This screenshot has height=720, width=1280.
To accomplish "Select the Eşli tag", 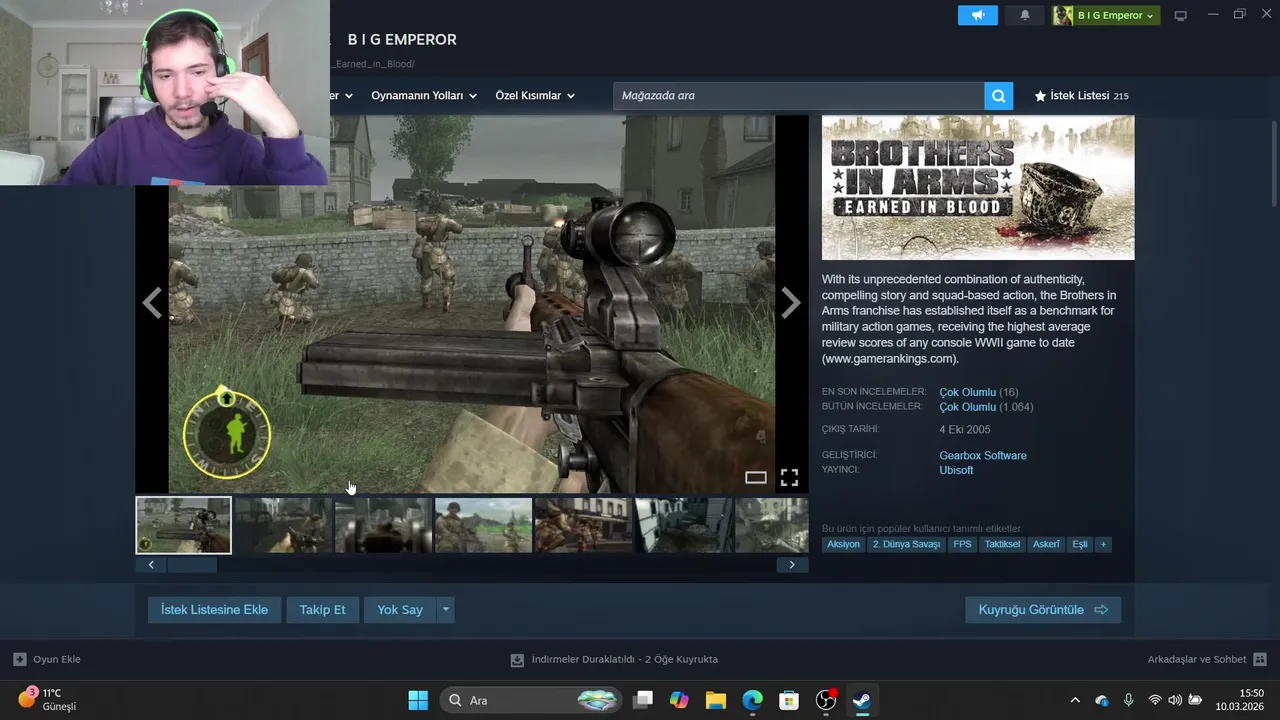I will 1080,545.
